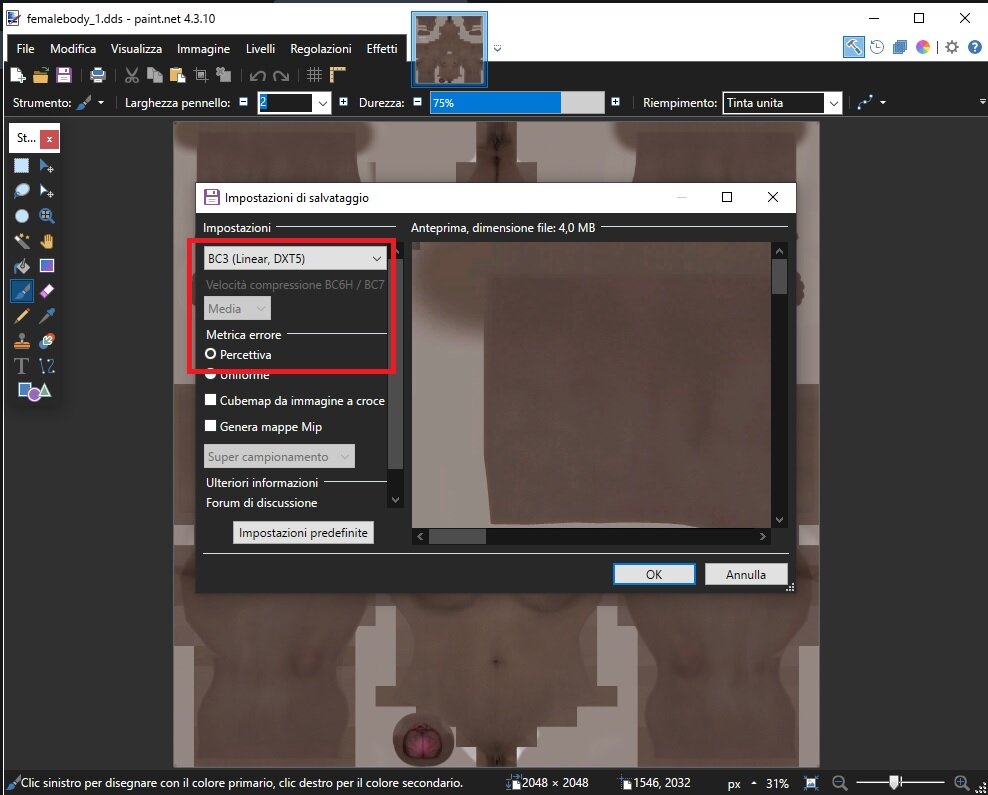The image size is (988, 795).
Task: Click the Paste clipboard icon
Action: pos(178,76)
